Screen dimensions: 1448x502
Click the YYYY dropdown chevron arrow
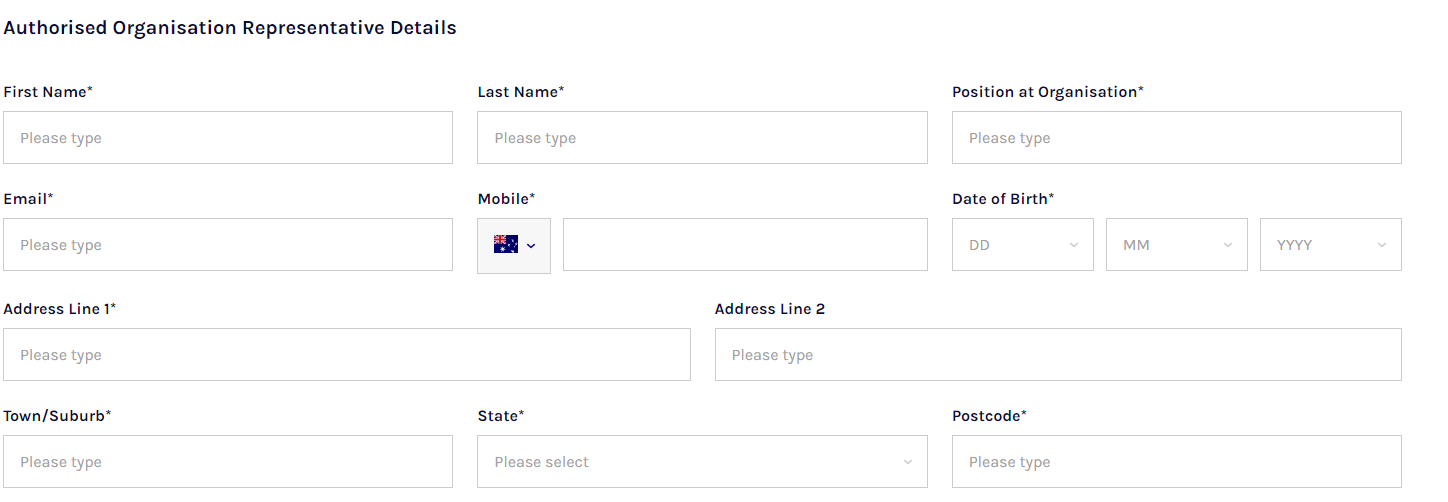click(x=1382, y=245)
